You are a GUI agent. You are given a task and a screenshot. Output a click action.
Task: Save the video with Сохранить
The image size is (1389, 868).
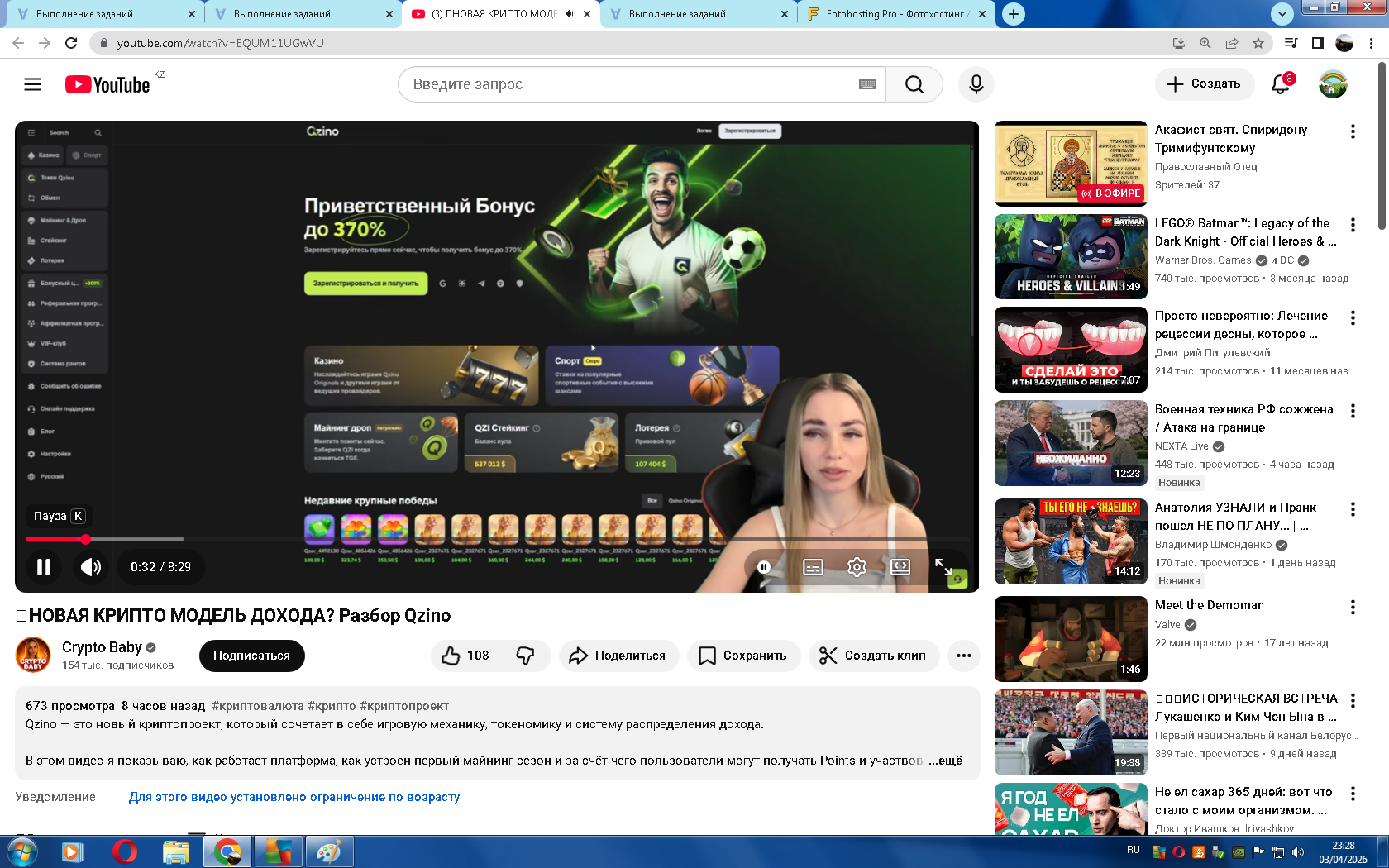(x=743, y=656)
